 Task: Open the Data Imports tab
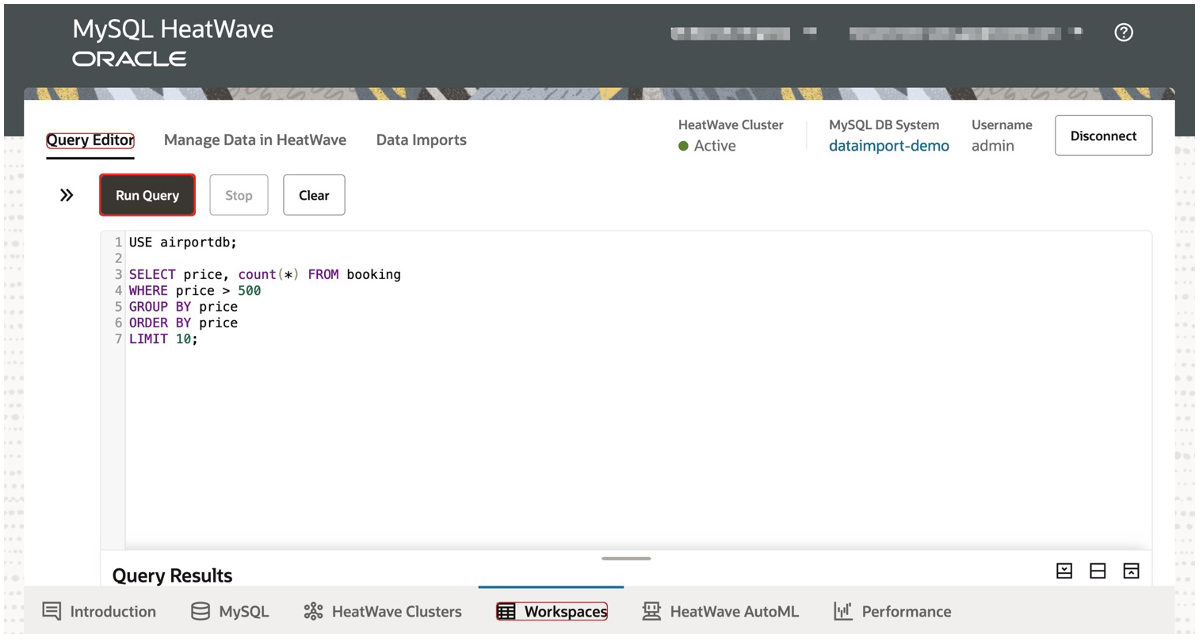coord(421,140)
